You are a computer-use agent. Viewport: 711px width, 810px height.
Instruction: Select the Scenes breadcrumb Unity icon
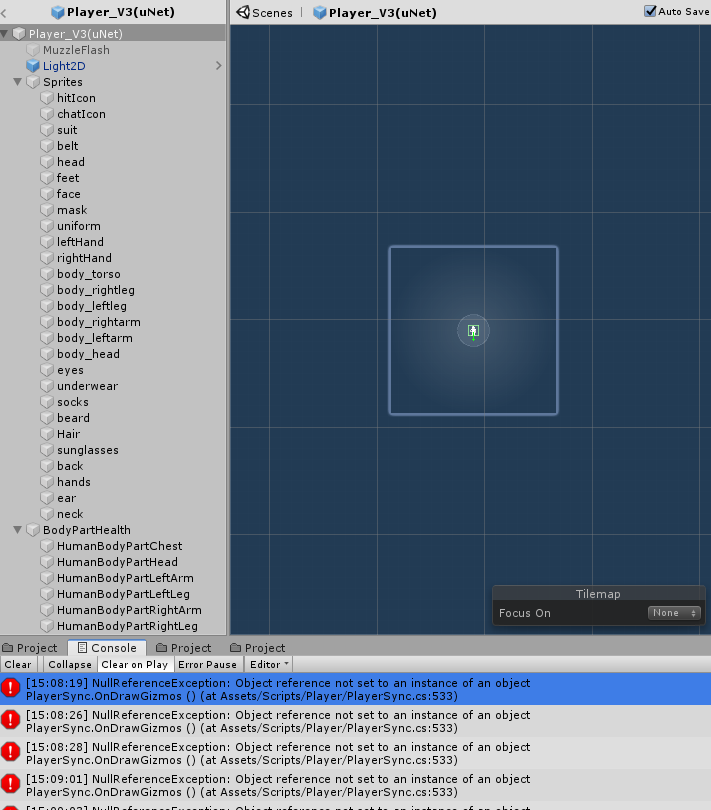[x=243, y=12]
